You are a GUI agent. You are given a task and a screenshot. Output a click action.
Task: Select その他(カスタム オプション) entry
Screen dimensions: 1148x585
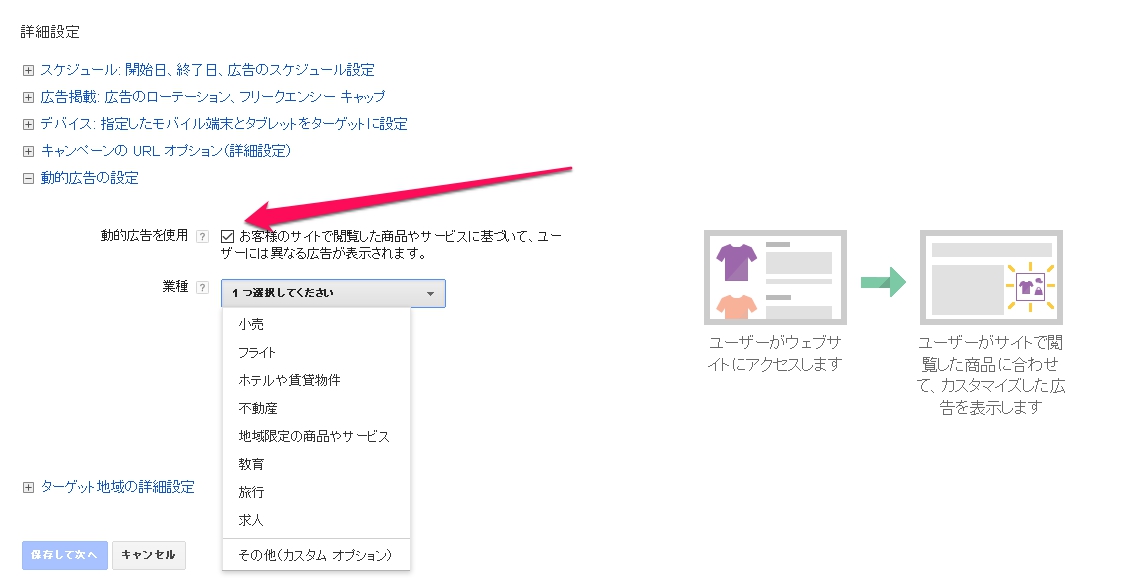click(316, 555)
